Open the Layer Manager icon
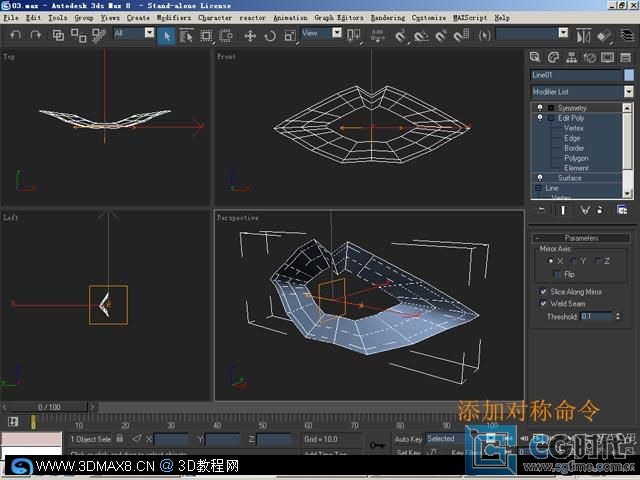 click(627, 35)
